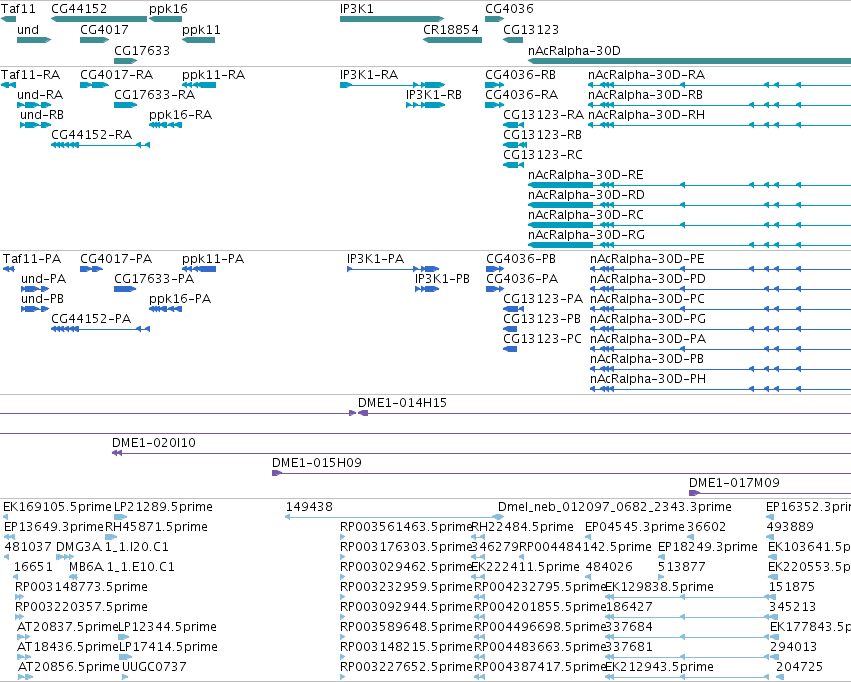Click Dmel_neb_012097_0682_2343.3prime label

pos(614,507)
